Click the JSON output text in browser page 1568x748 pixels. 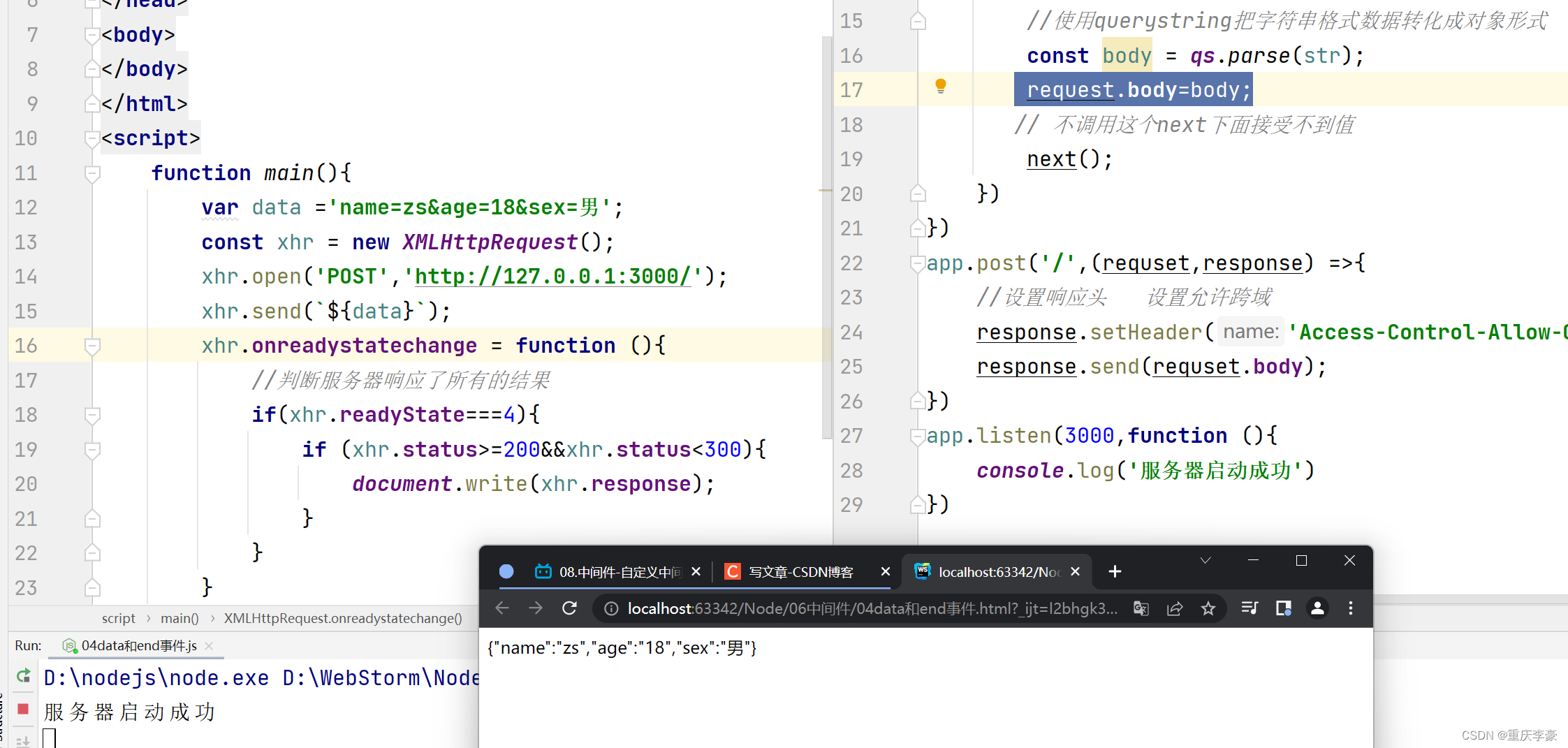[622, 648]
